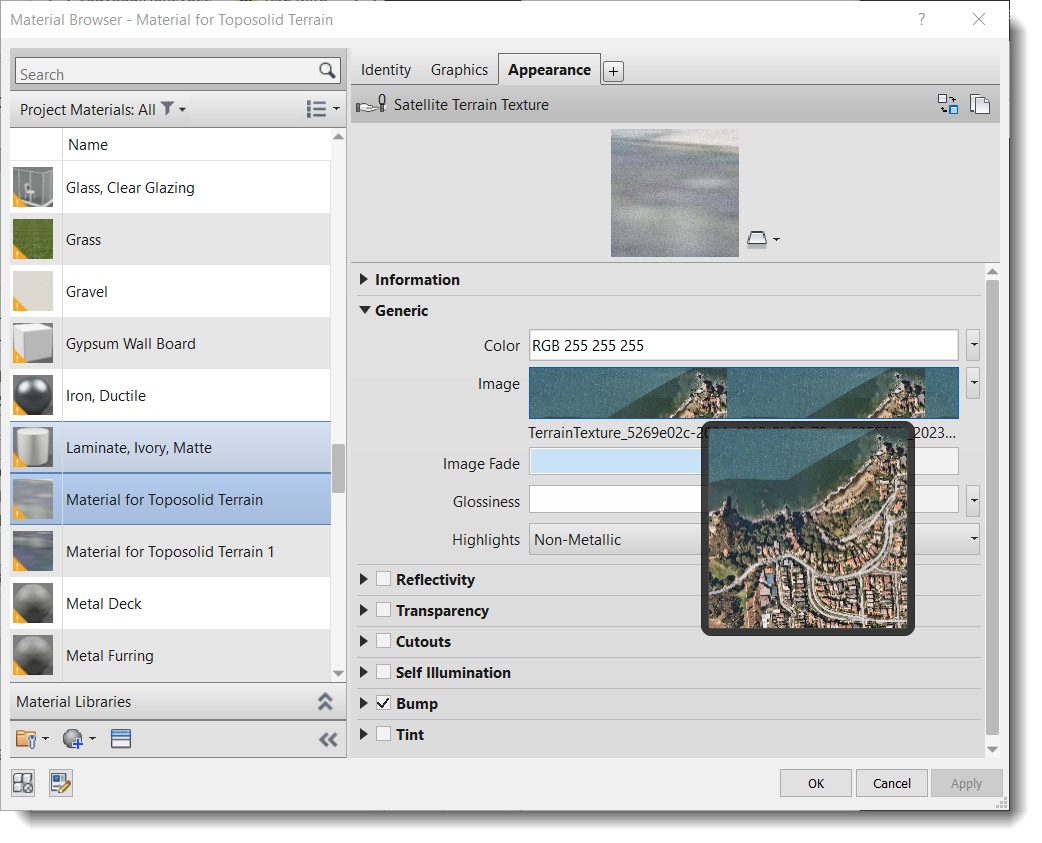Uncheck the Bump checkbox

click(x=383, y=704)
